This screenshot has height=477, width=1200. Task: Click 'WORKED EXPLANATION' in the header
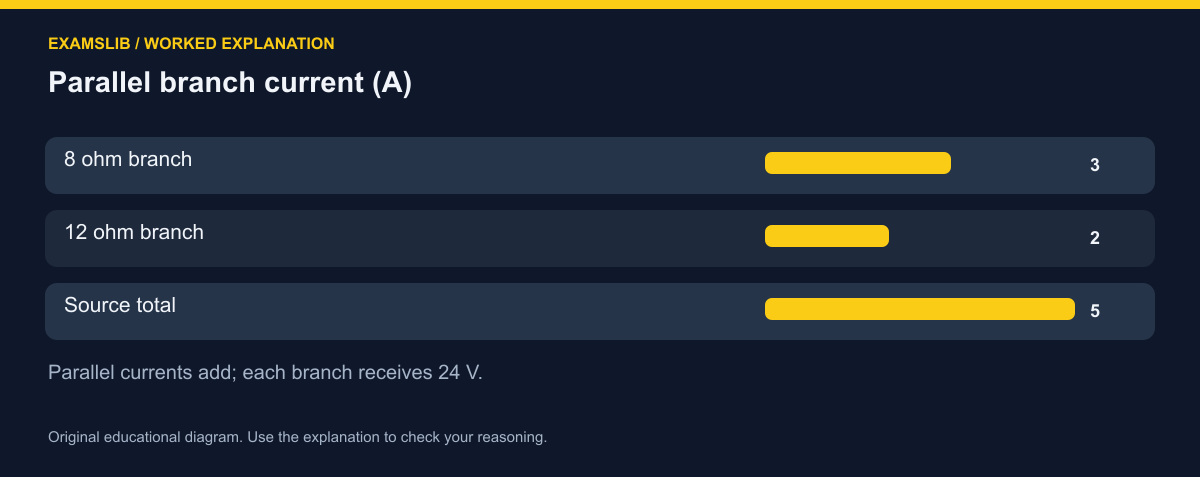(240, 44)
